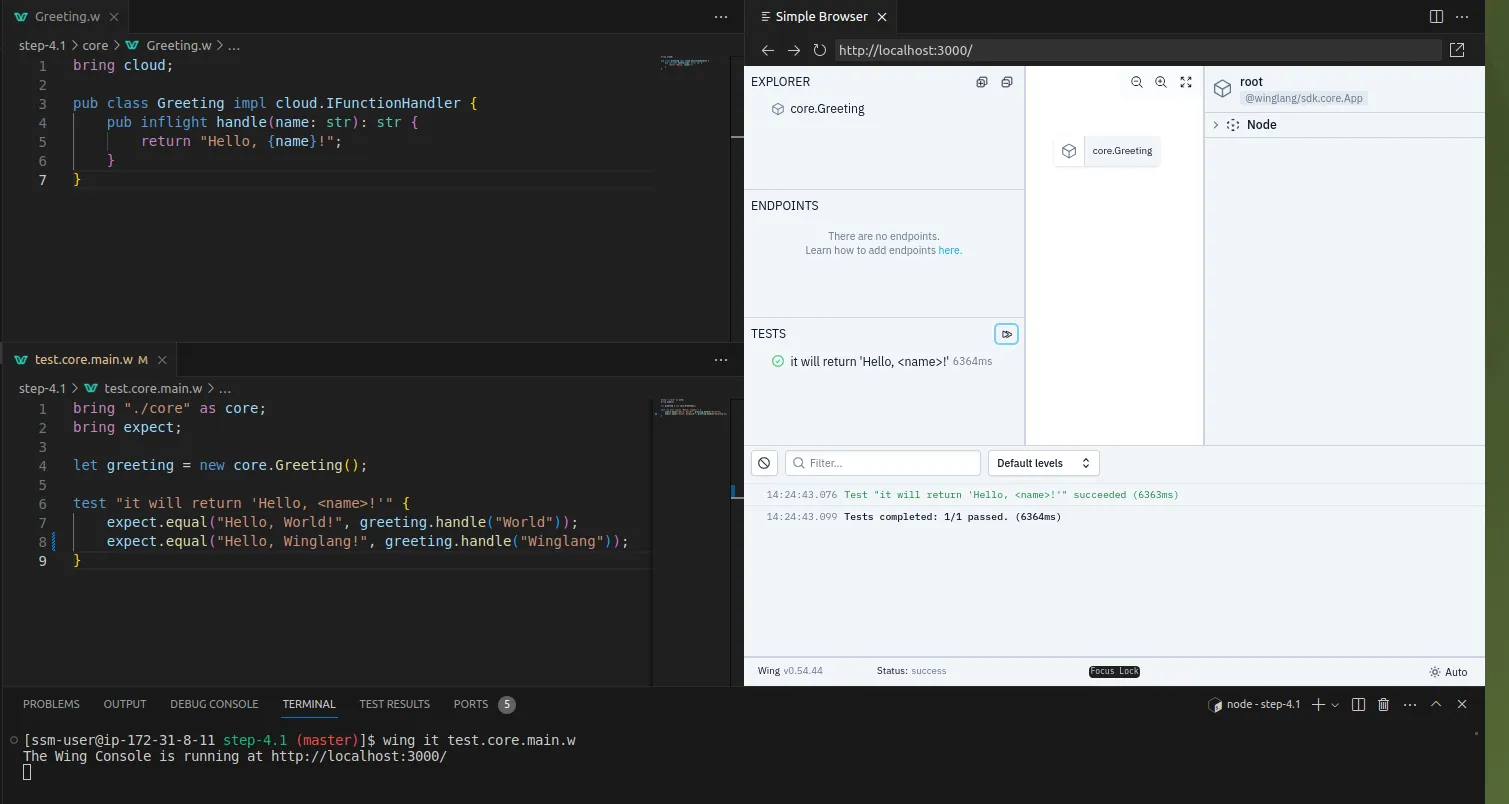1509x804 pixels.
Task: Expand the Node section
Action: coord(1216,125)
